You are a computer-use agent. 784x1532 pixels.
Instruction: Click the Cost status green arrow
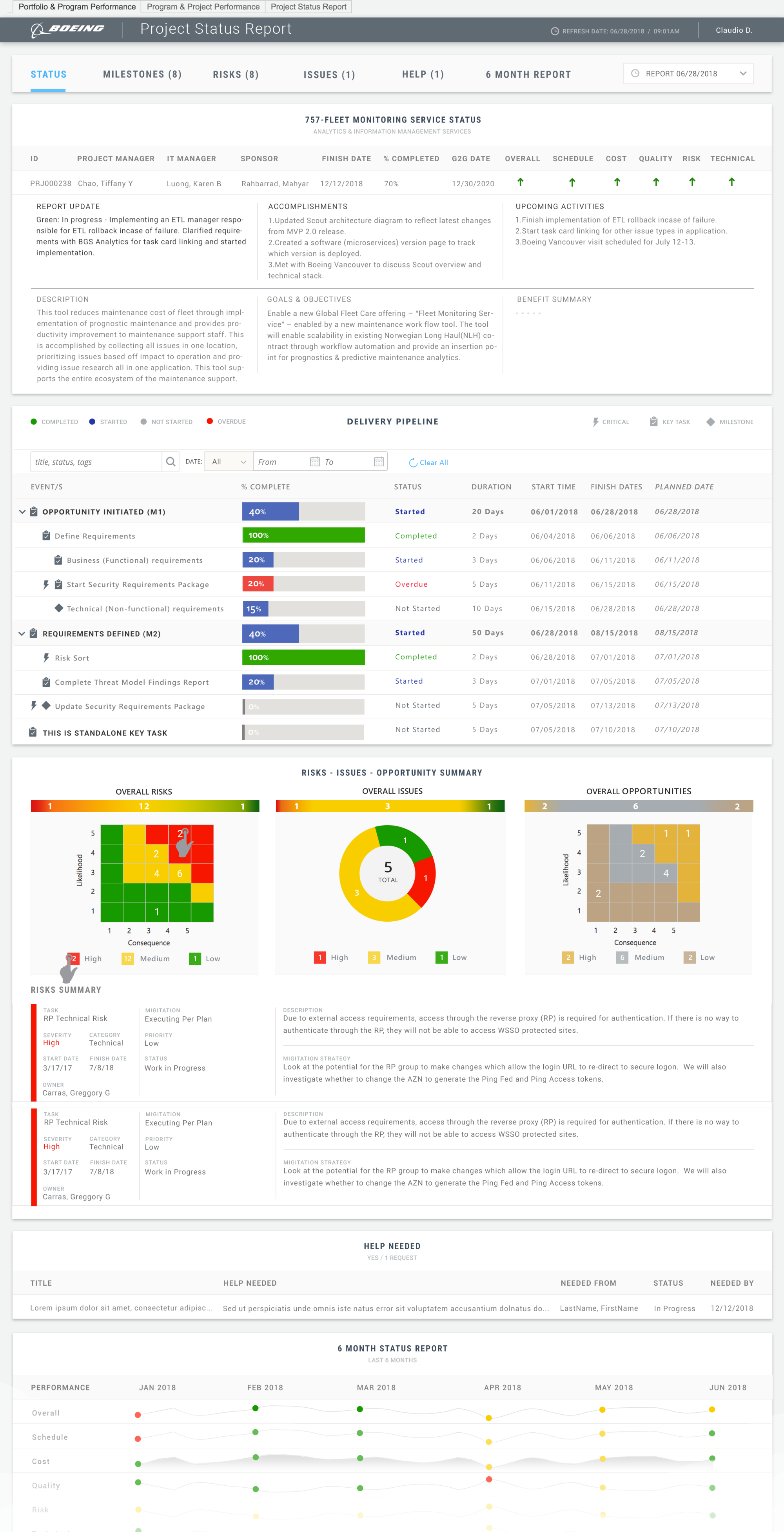617,182
